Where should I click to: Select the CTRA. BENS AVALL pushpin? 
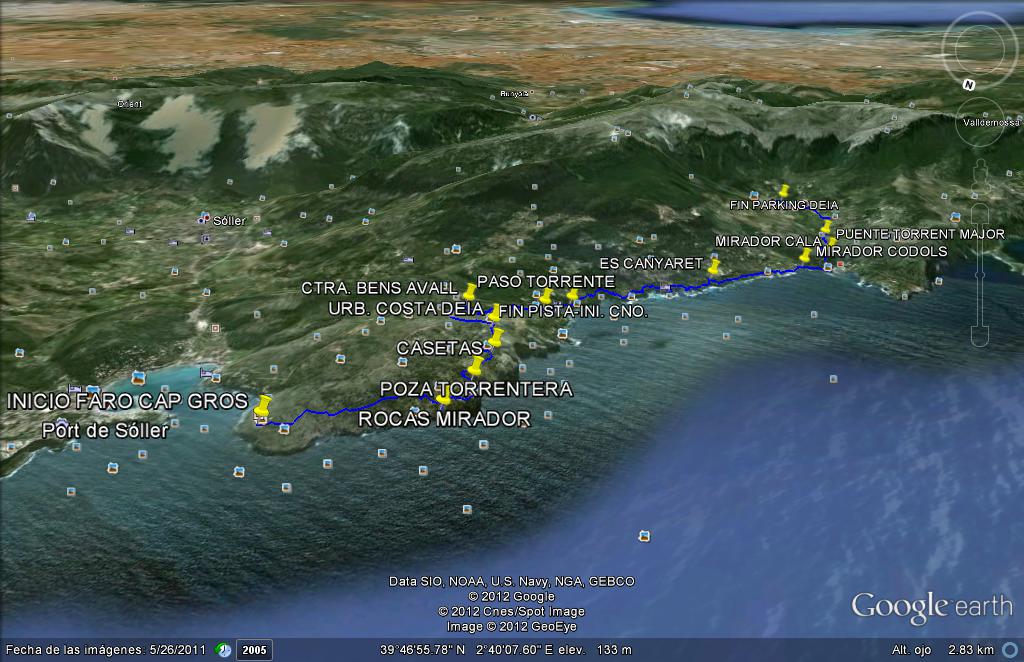click(x=470, y=292)
